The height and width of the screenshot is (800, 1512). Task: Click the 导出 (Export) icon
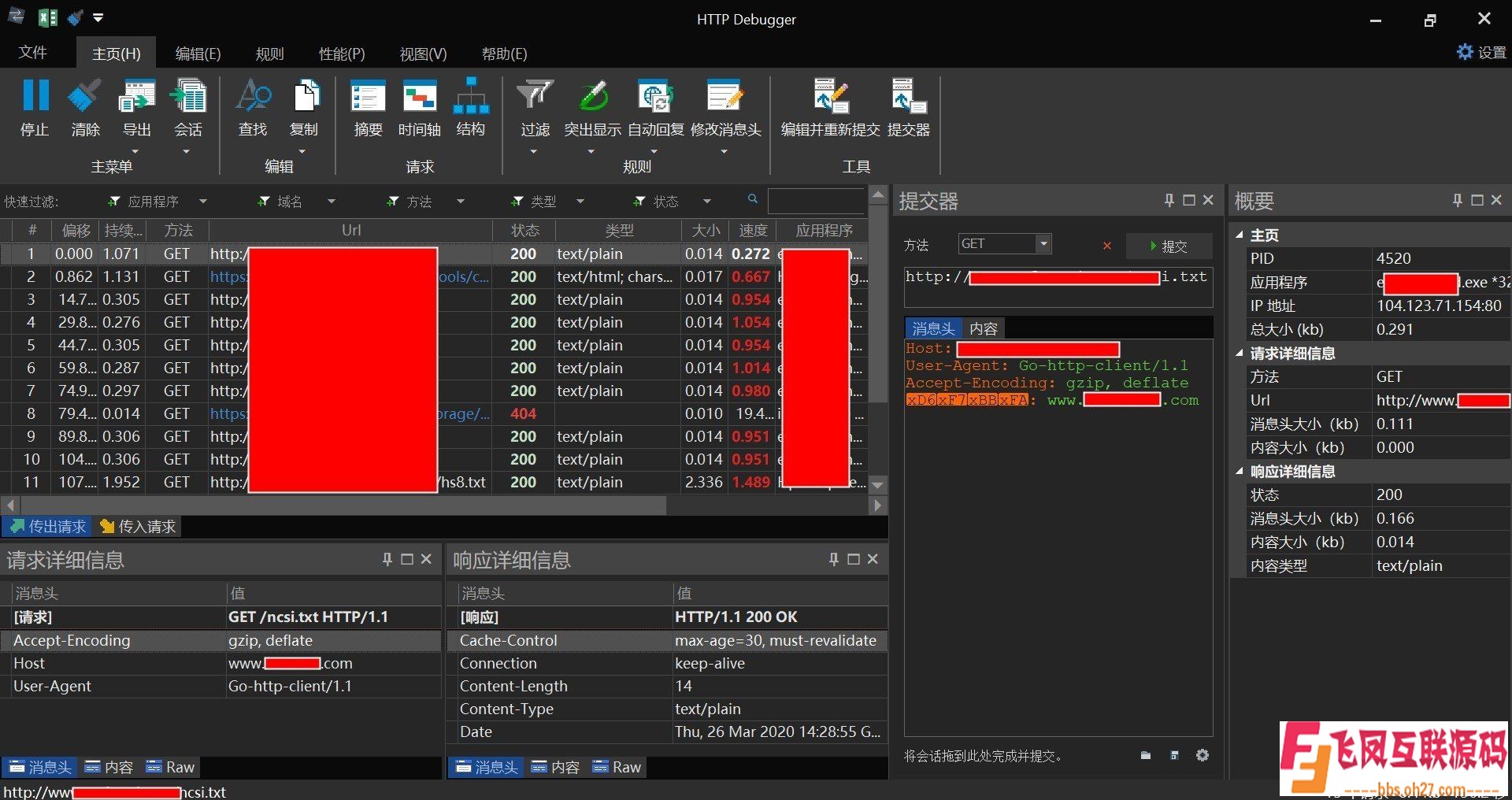(136, 96)
